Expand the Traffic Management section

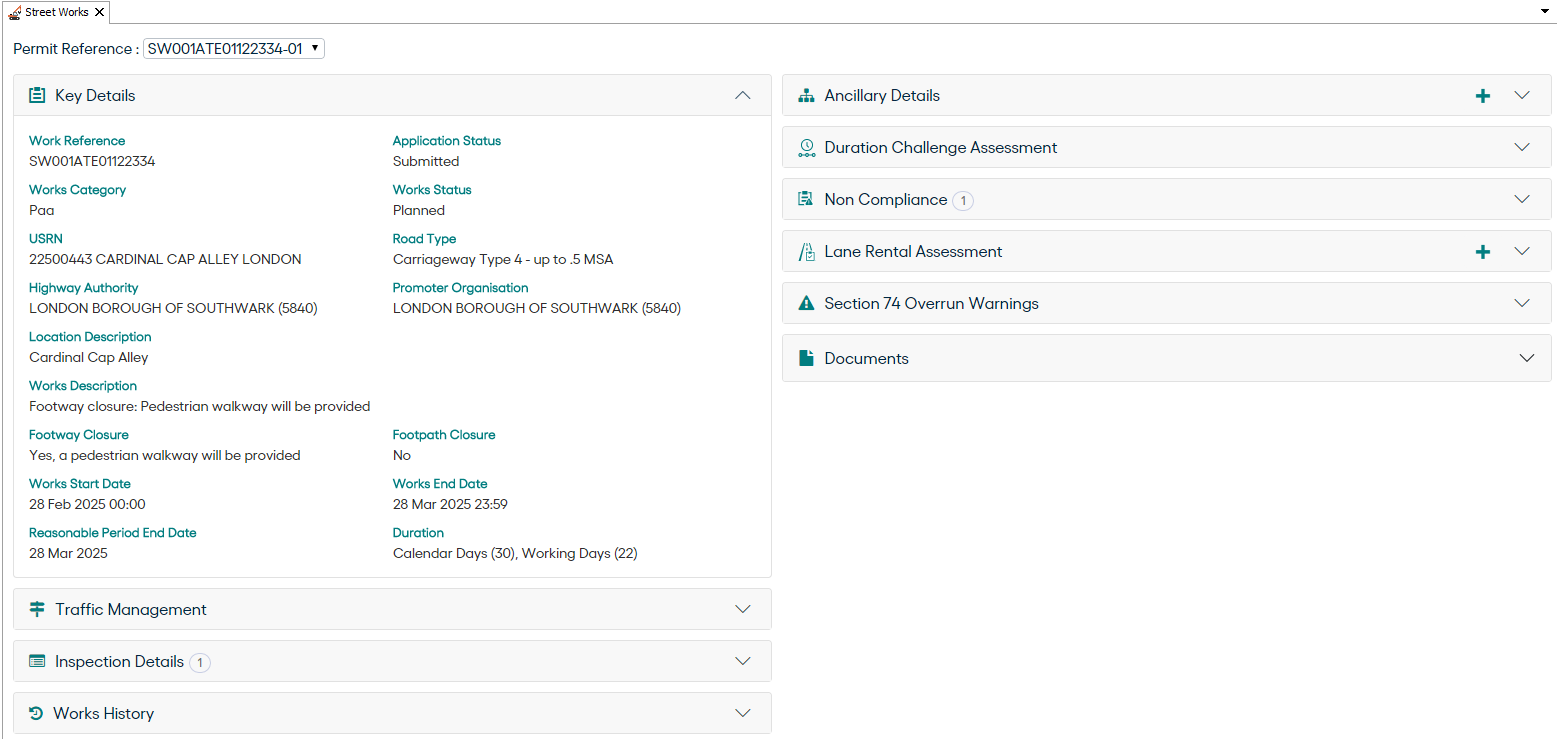pyautogui.click(x=742, y=609)
